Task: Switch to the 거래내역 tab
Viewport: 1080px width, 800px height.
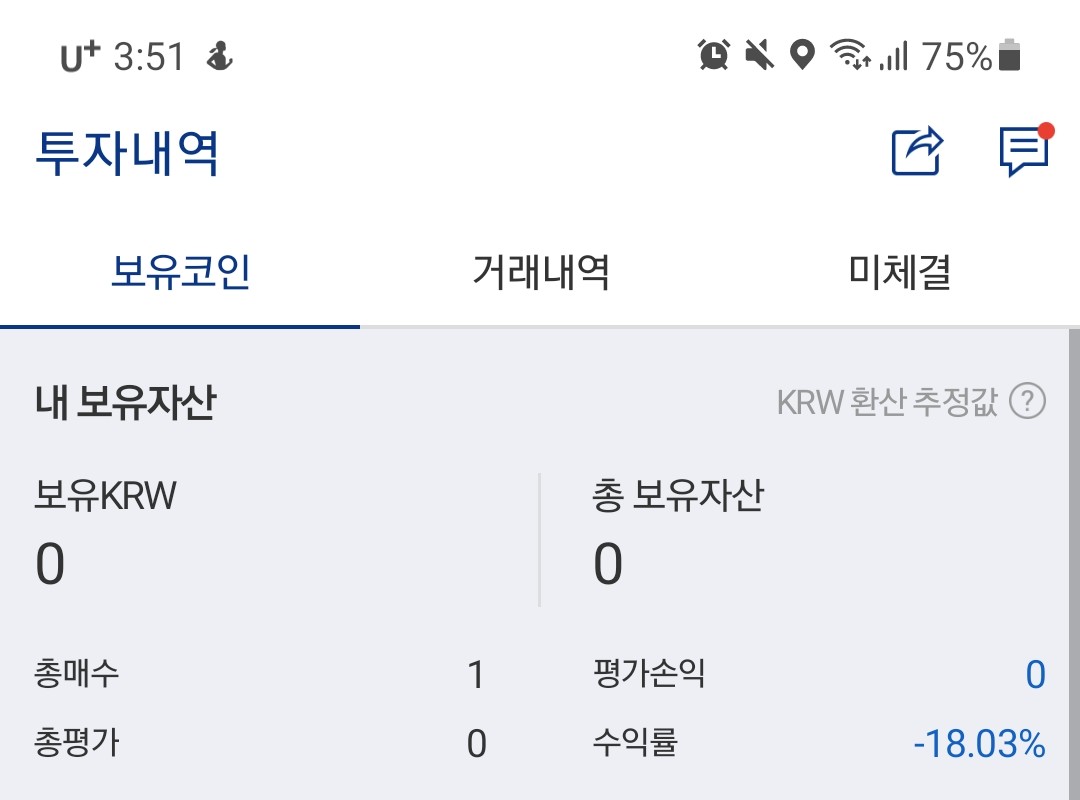Action: (x=540, y=272)
